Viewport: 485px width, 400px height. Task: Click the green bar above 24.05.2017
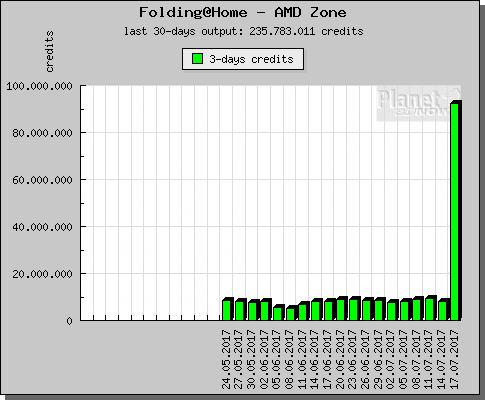227,310
